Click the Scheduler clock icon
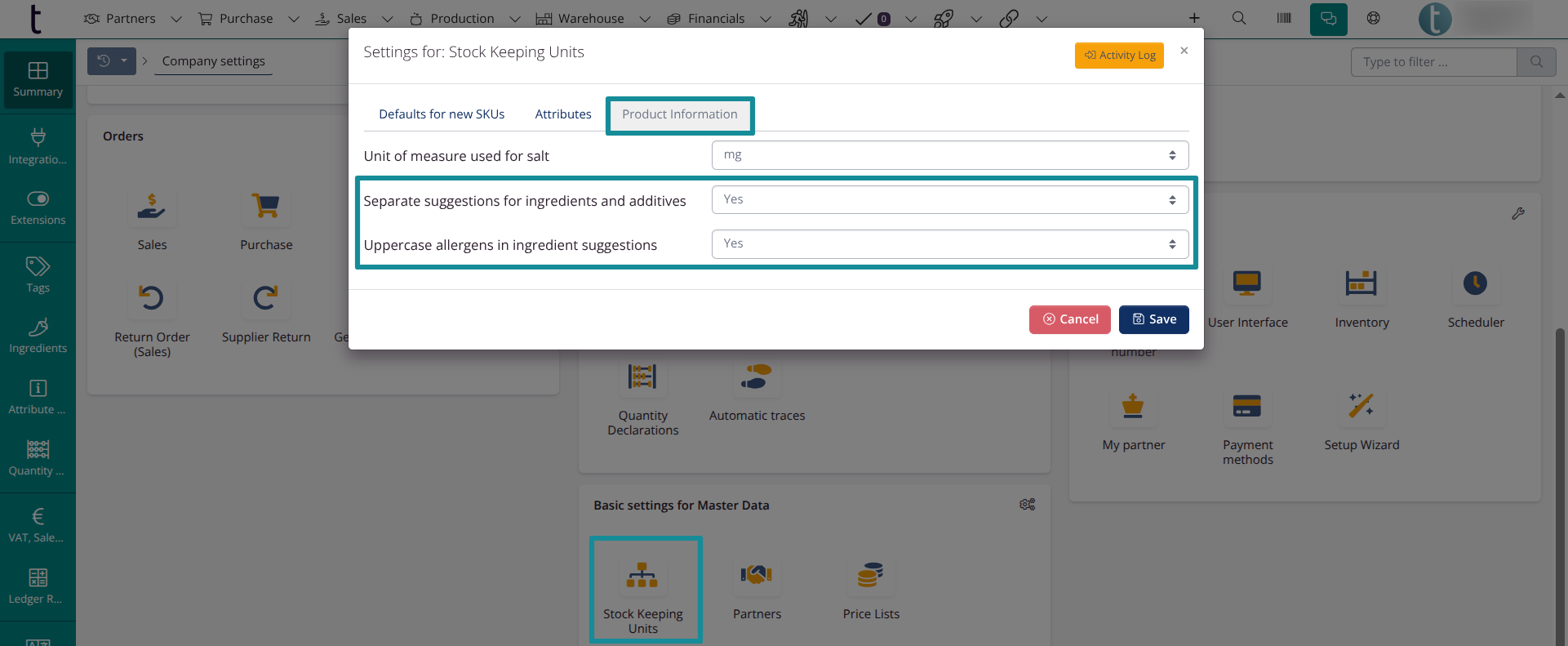Screen dimensions: 1568x646 click(1475, 284)
